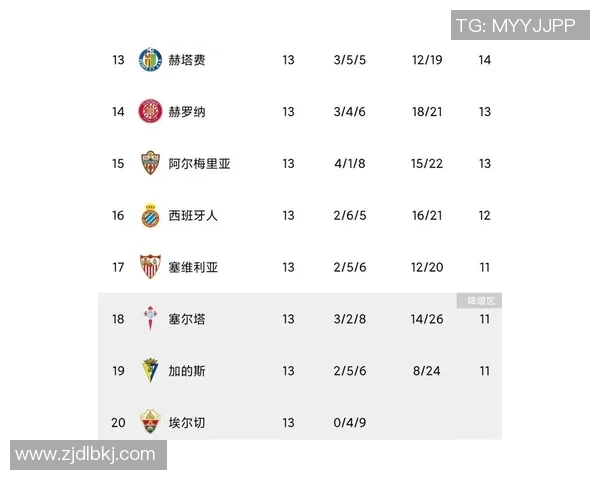Click 西班牙人 record 2/6/5

pyautogui.click(x=350, y=215)
